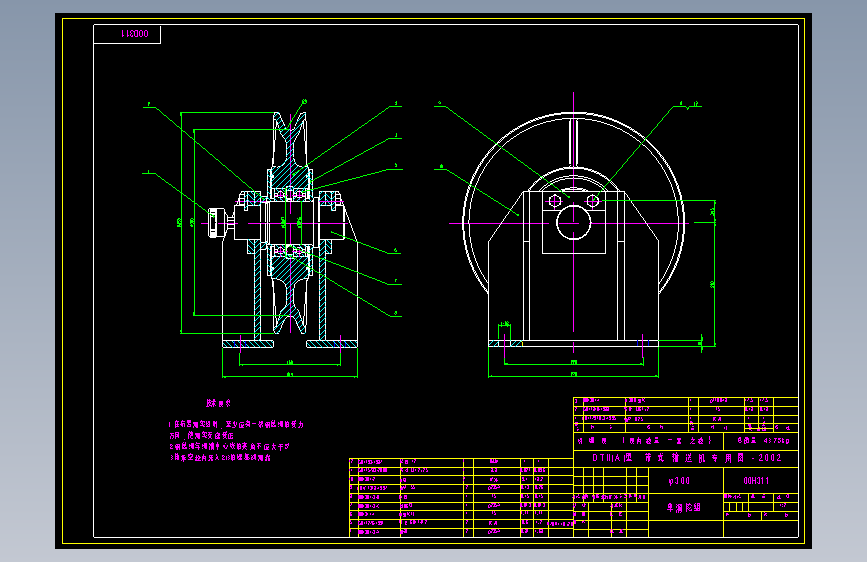Select the 技术要求 heading above the notes
This screenshot has width=867, height=562.
point(218,403)
